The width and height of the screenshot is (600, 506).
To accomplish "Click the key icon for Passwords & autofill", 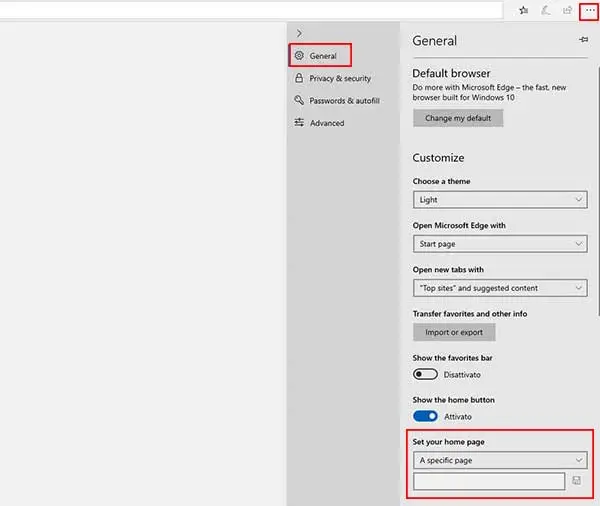I will pyautogui.click(x=299, y=100).
